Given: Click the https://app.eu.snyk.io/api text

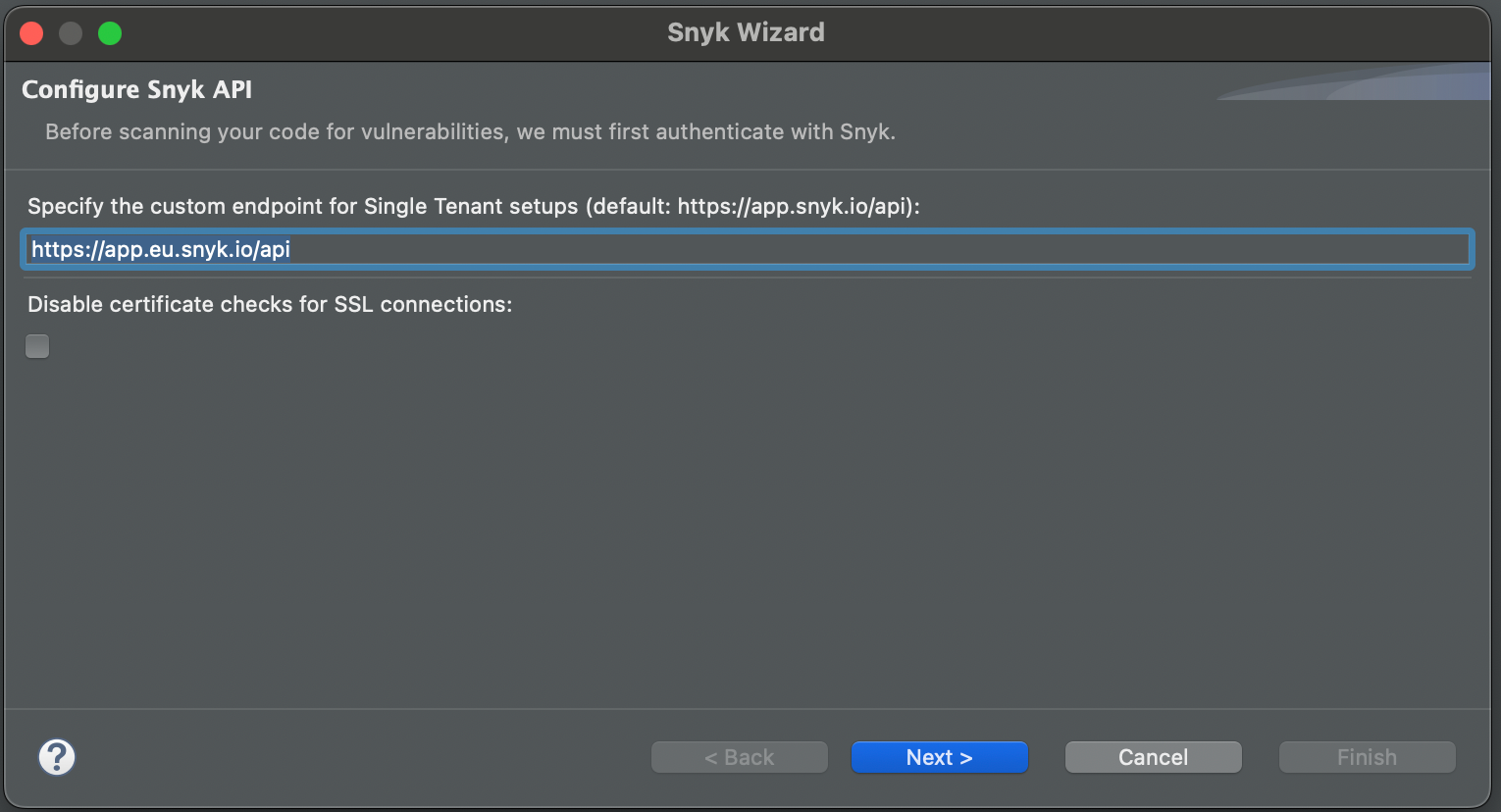Looking at the screenshot, I should point(161,249).
